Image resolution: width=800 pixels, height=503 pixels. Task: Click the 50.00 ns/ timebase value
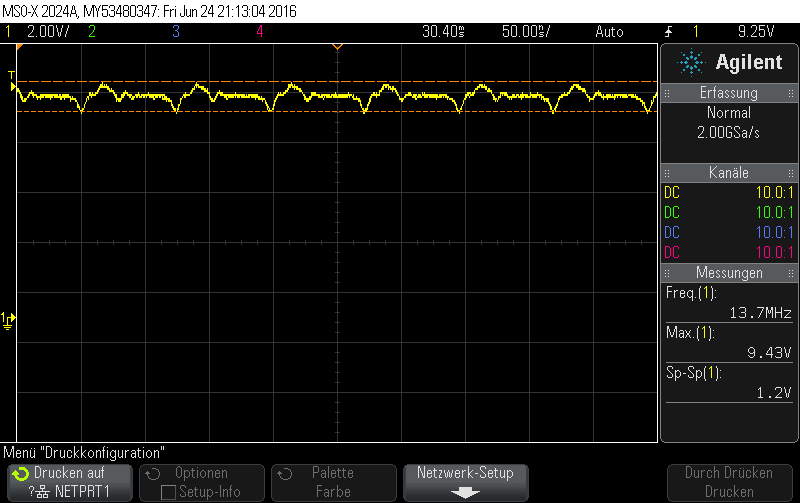click(x=526, y=32)
